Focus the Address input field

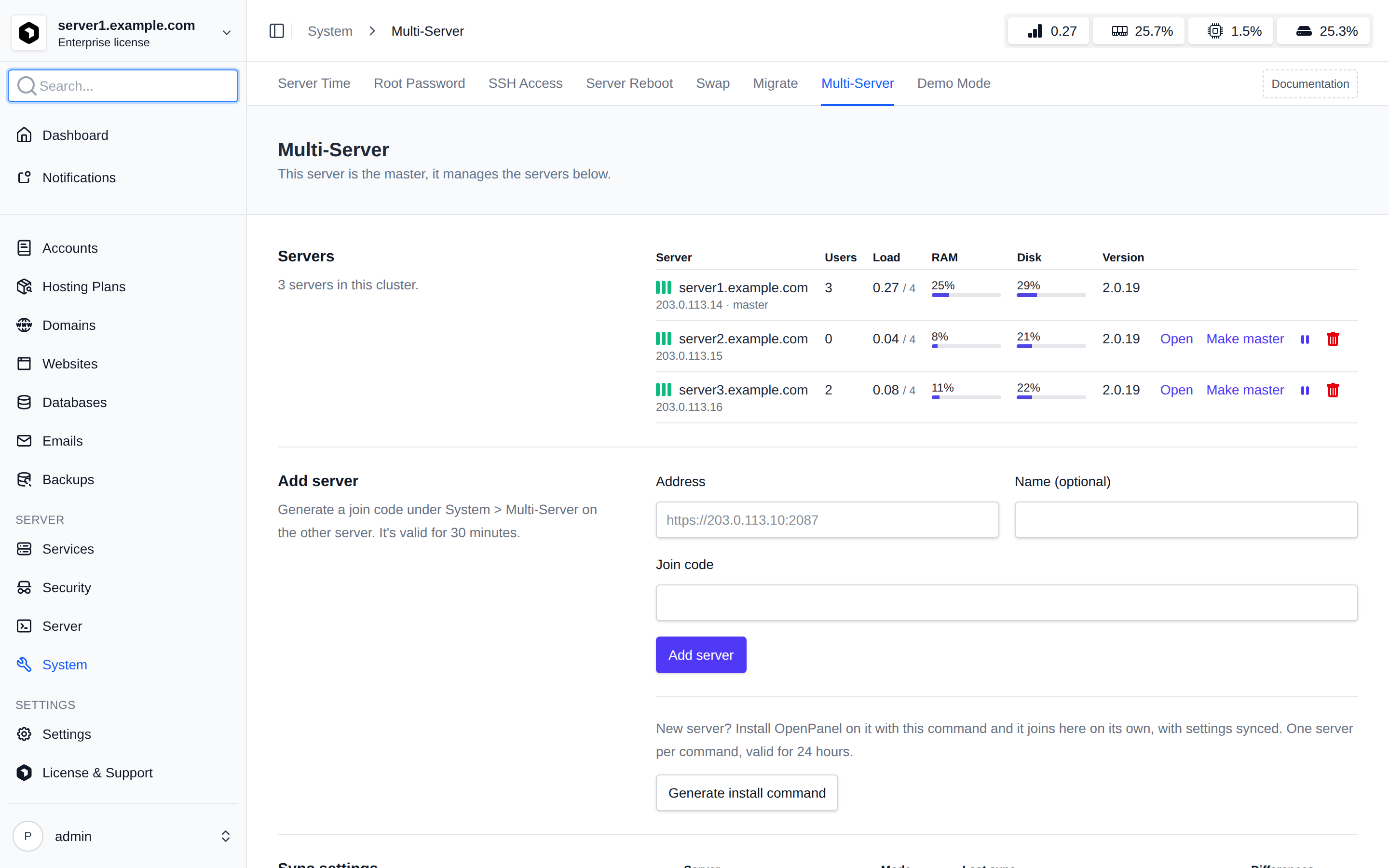pos(827,520)
